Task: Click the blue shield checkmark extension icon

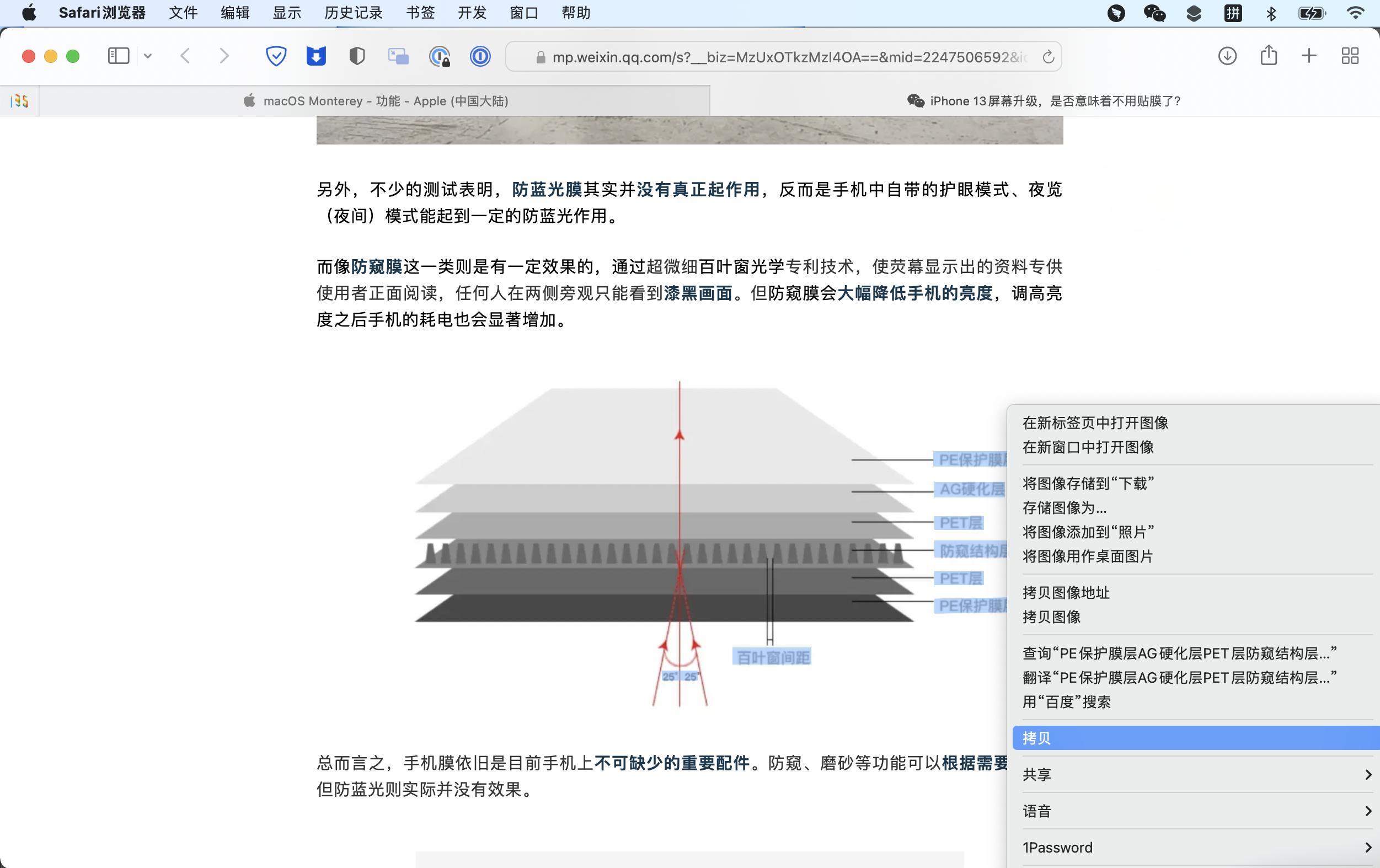Action: [x=276, y=56]
